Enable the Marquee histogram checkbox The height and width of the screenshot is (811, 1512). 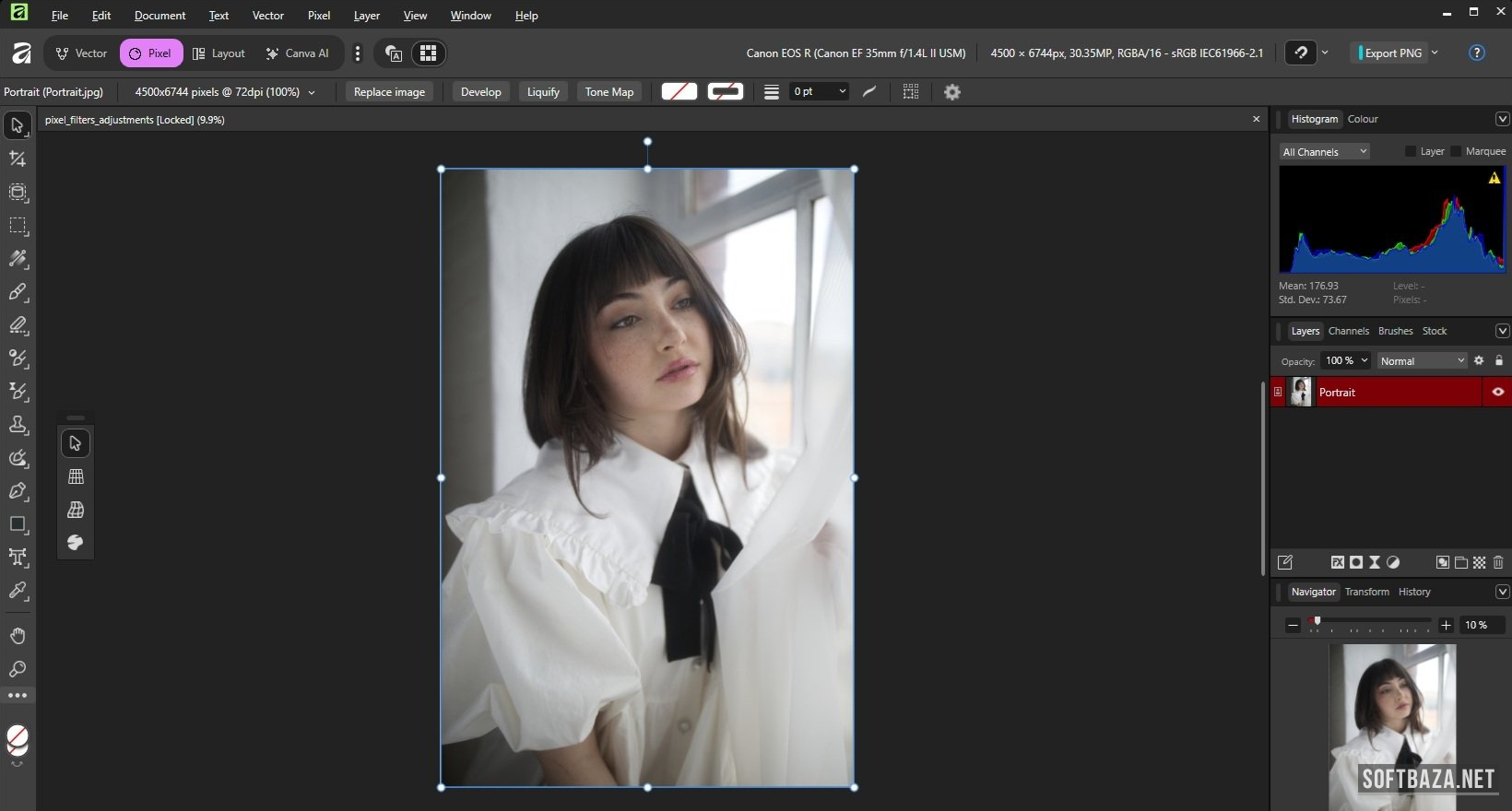point(1456,151)
